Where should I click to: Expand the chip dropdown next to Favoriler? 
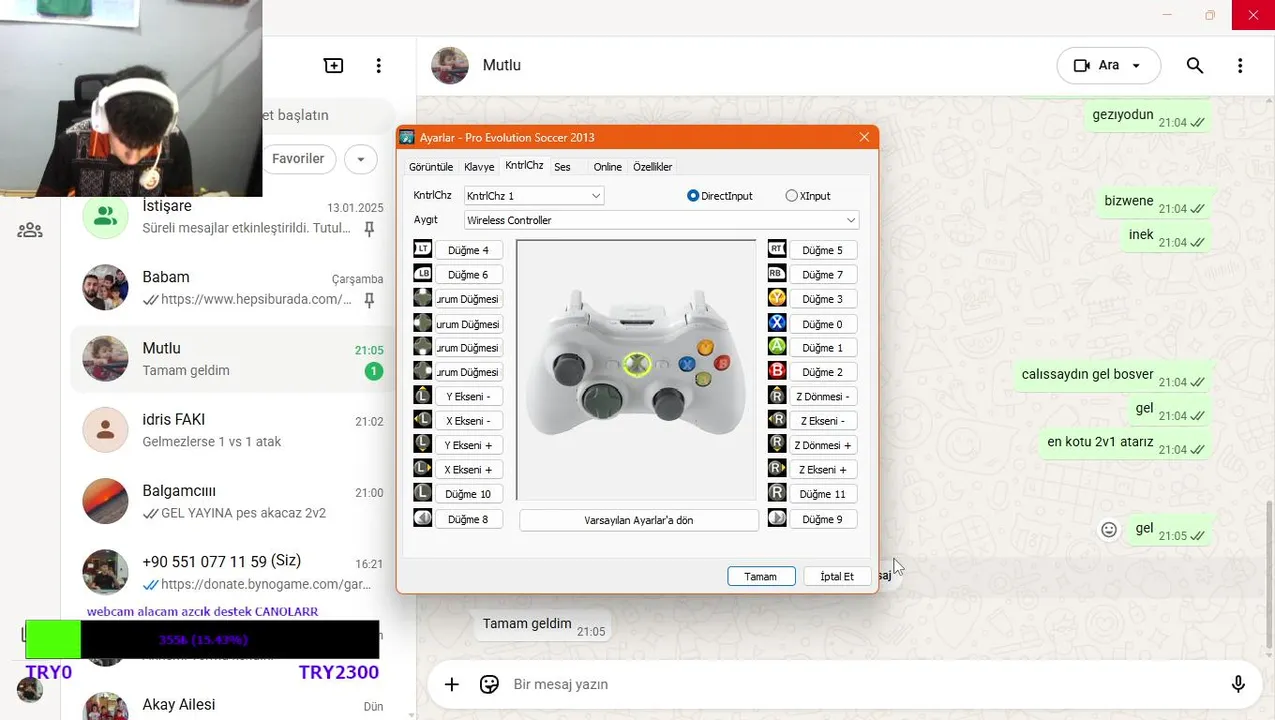(360, 159)
